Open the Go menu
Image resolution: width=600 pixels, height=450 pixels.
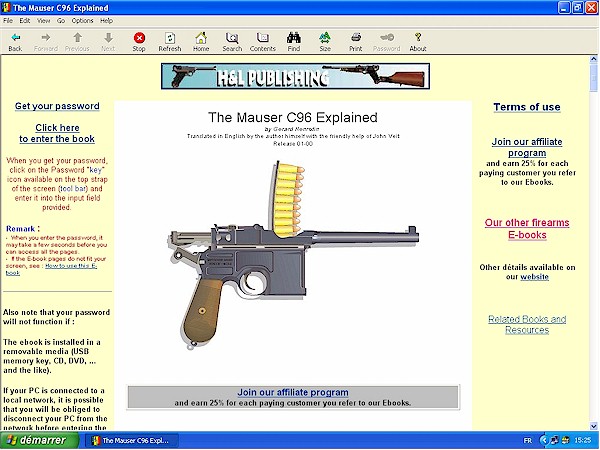(61, 21)
